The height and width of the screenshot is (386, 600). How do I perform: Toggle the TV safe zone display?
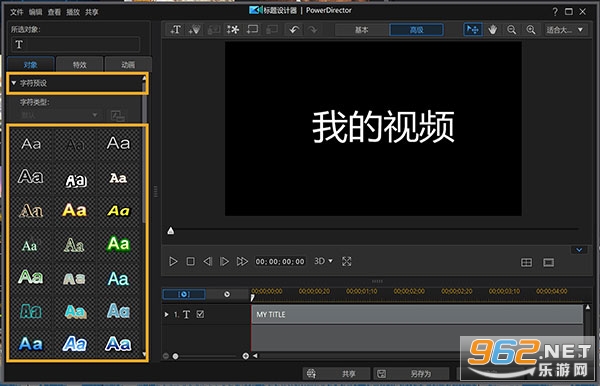pos(548,262)
